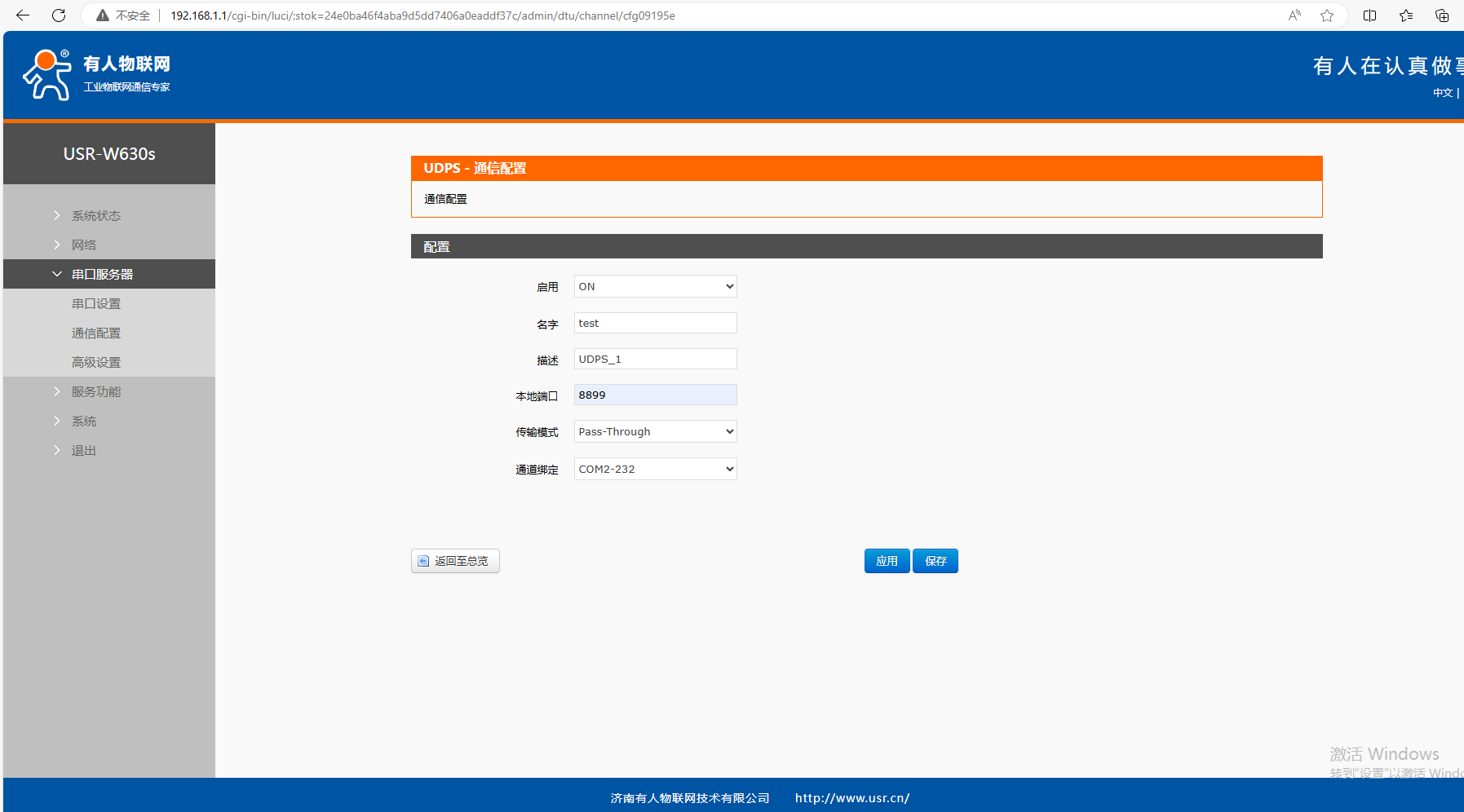This screenshot has height=812, width=1464.
Task: Reload the page with refresh icon
Action: click(59, 15)
